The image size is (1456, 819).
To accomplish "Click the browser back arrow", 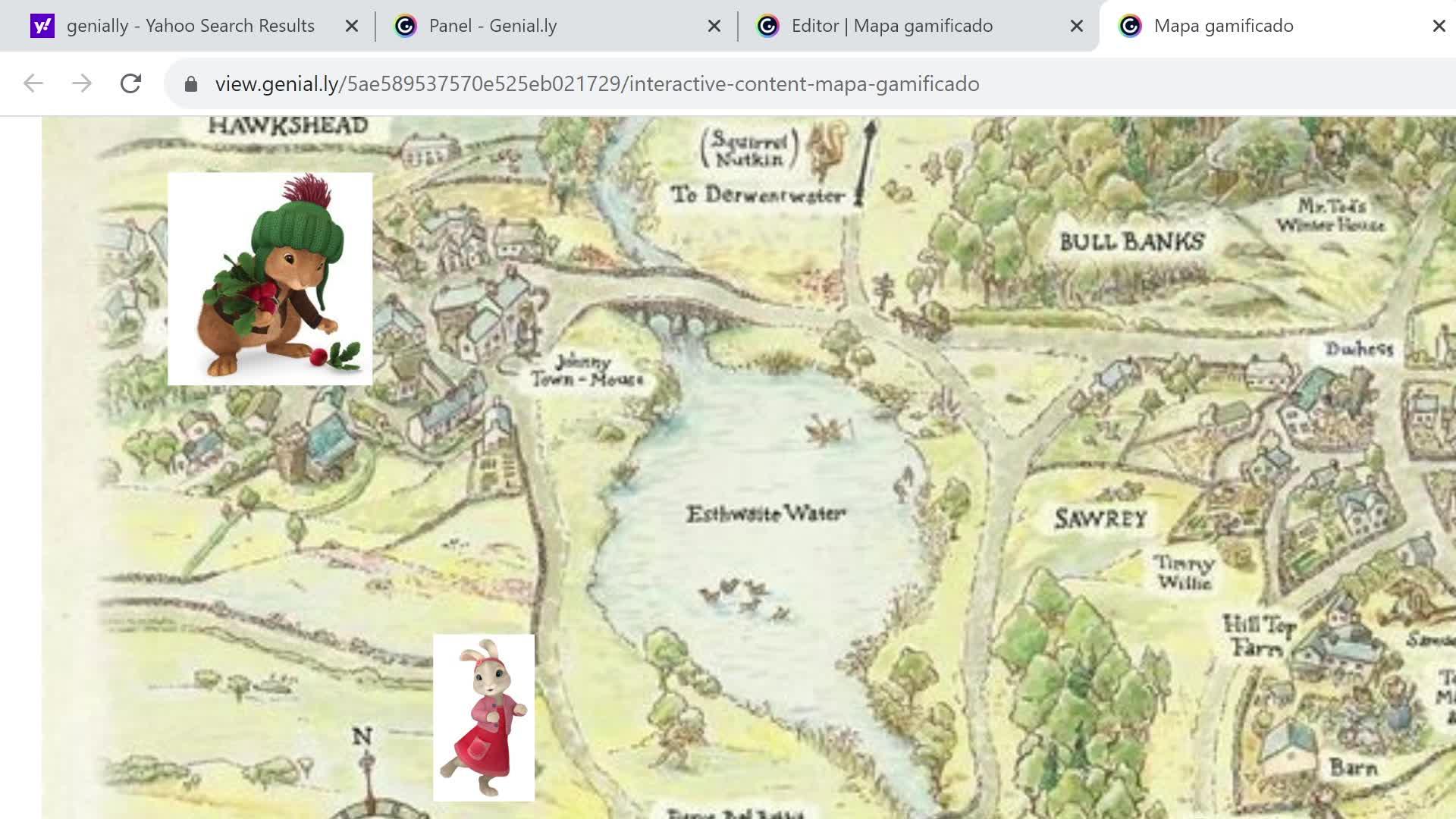I will pyautogui.click(x=33, y=83).
